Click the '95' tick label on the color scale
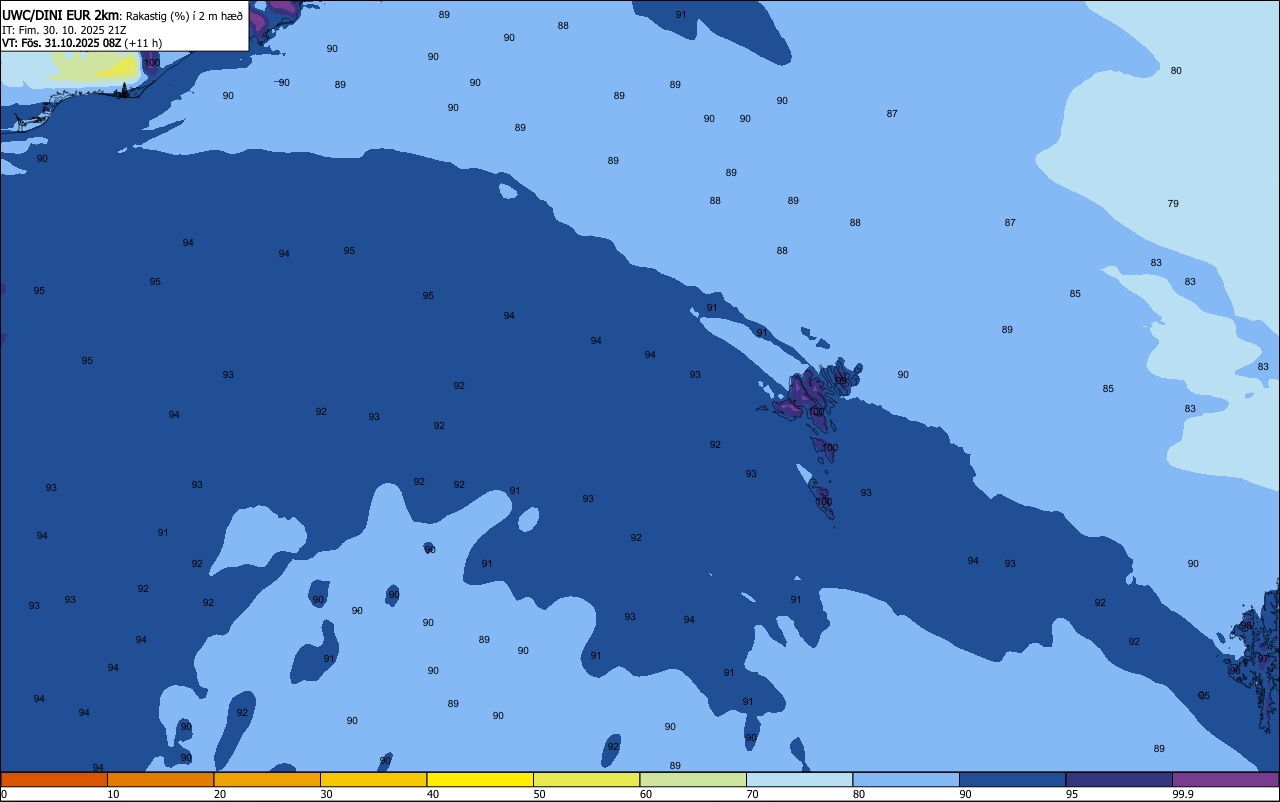Viewport: 1280px width, 802px height. (x=1072, y=794)
